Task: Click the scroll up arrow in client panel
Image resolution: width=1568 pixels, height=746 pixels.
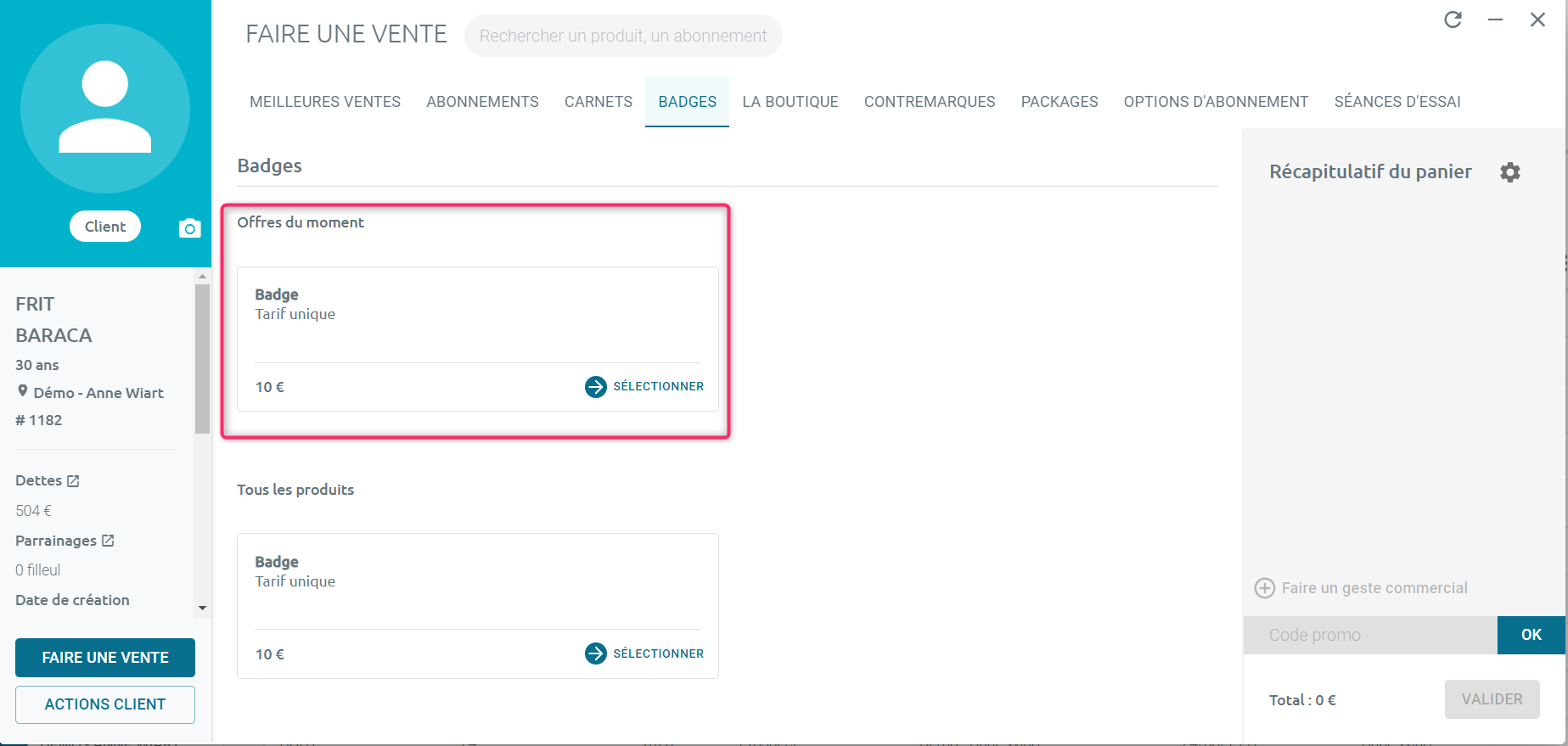Action: (202, 276)
